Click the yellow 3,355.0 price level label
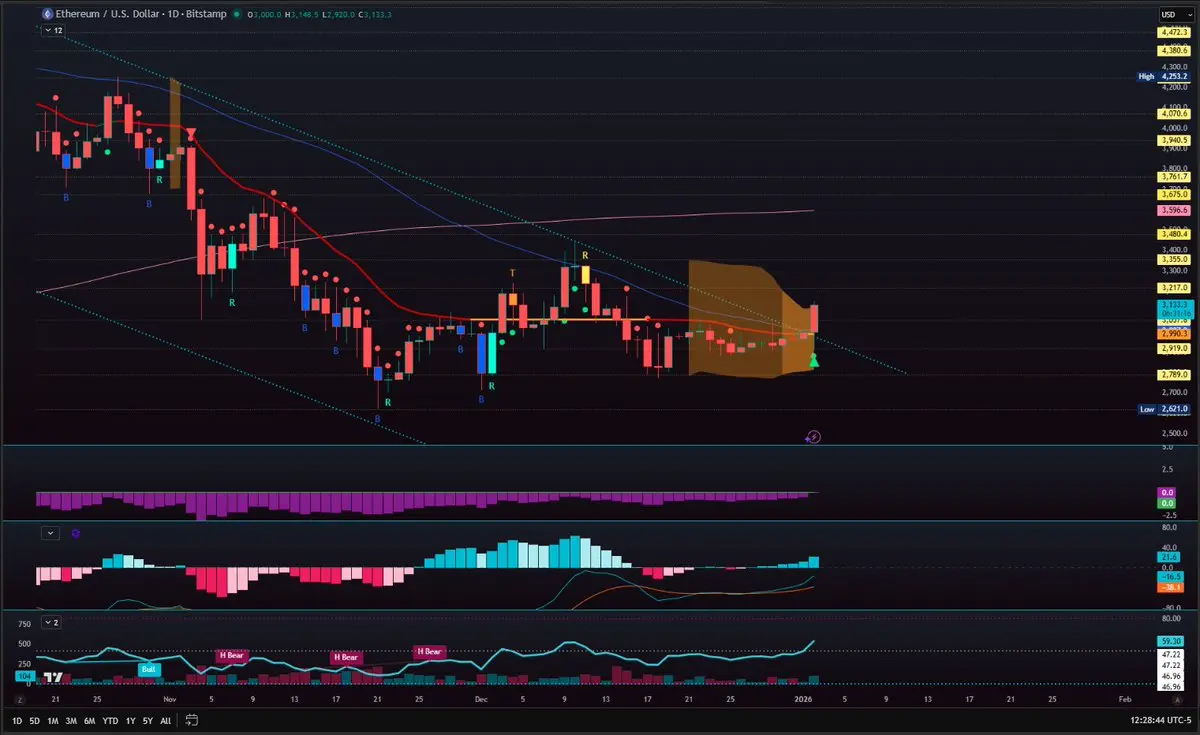The image size is (1200, 735). tap(1174, 259)
